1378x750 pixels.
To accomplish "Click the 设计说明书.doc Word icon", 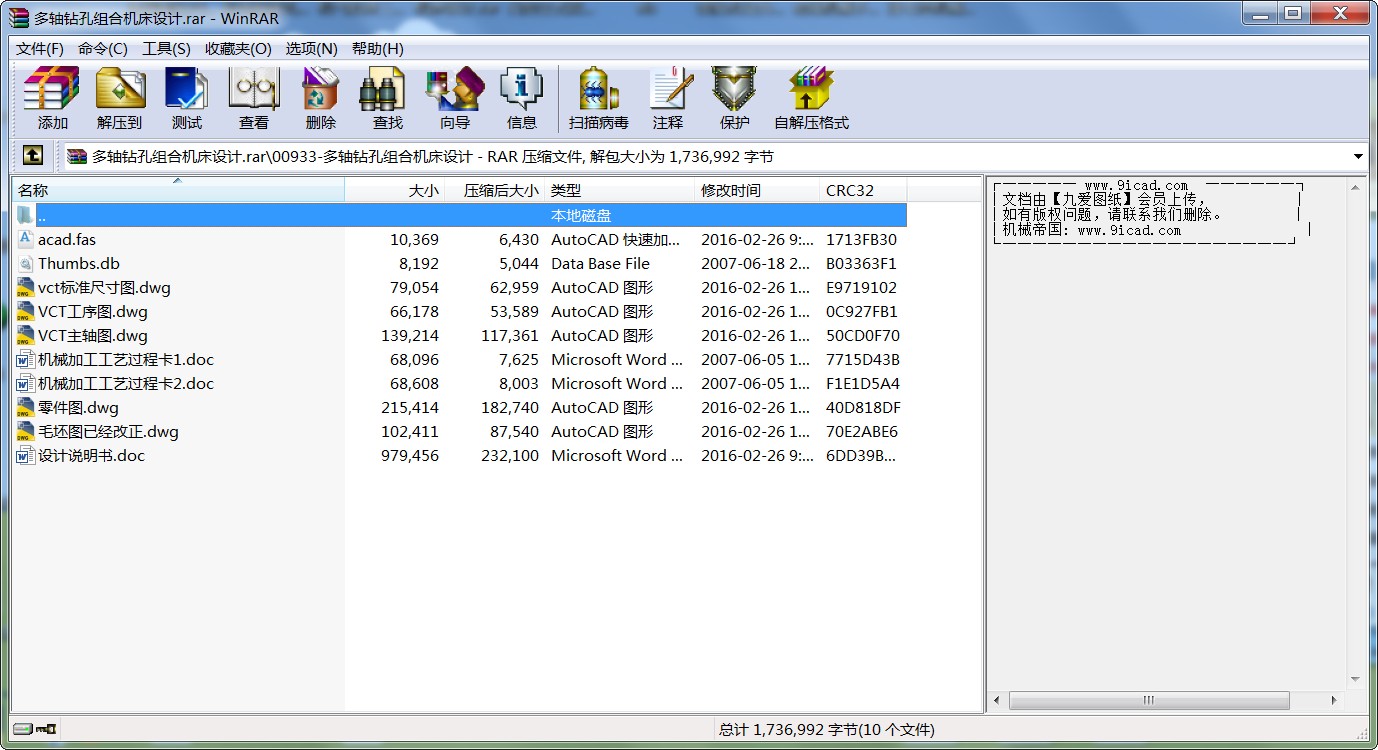I will pos(26,455).
